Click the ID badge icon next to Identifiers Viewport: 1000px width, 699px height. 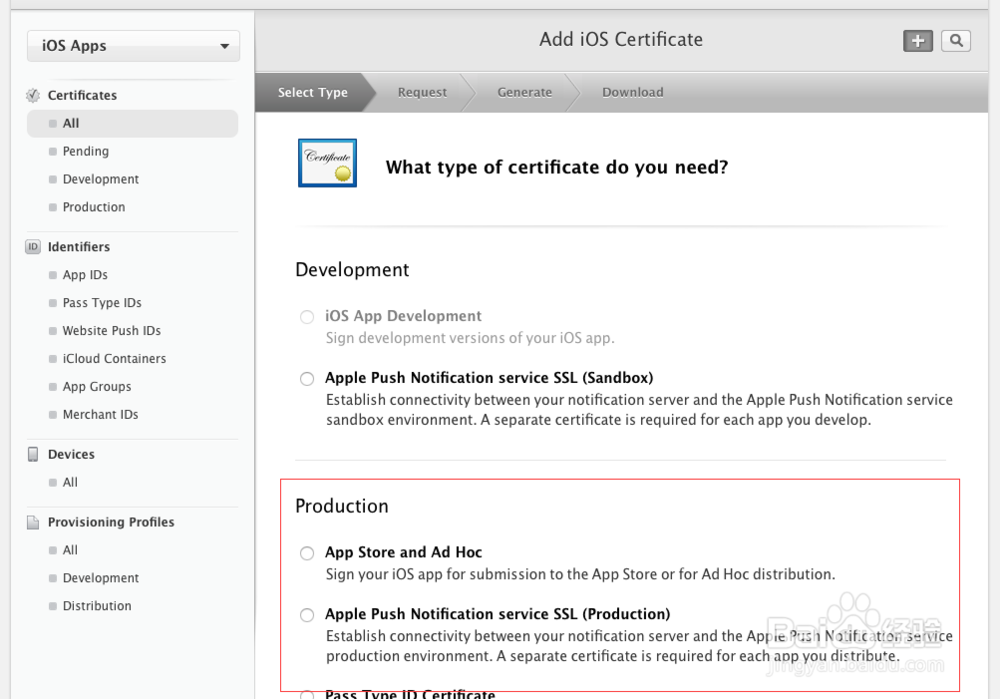(x=33, y=246)
